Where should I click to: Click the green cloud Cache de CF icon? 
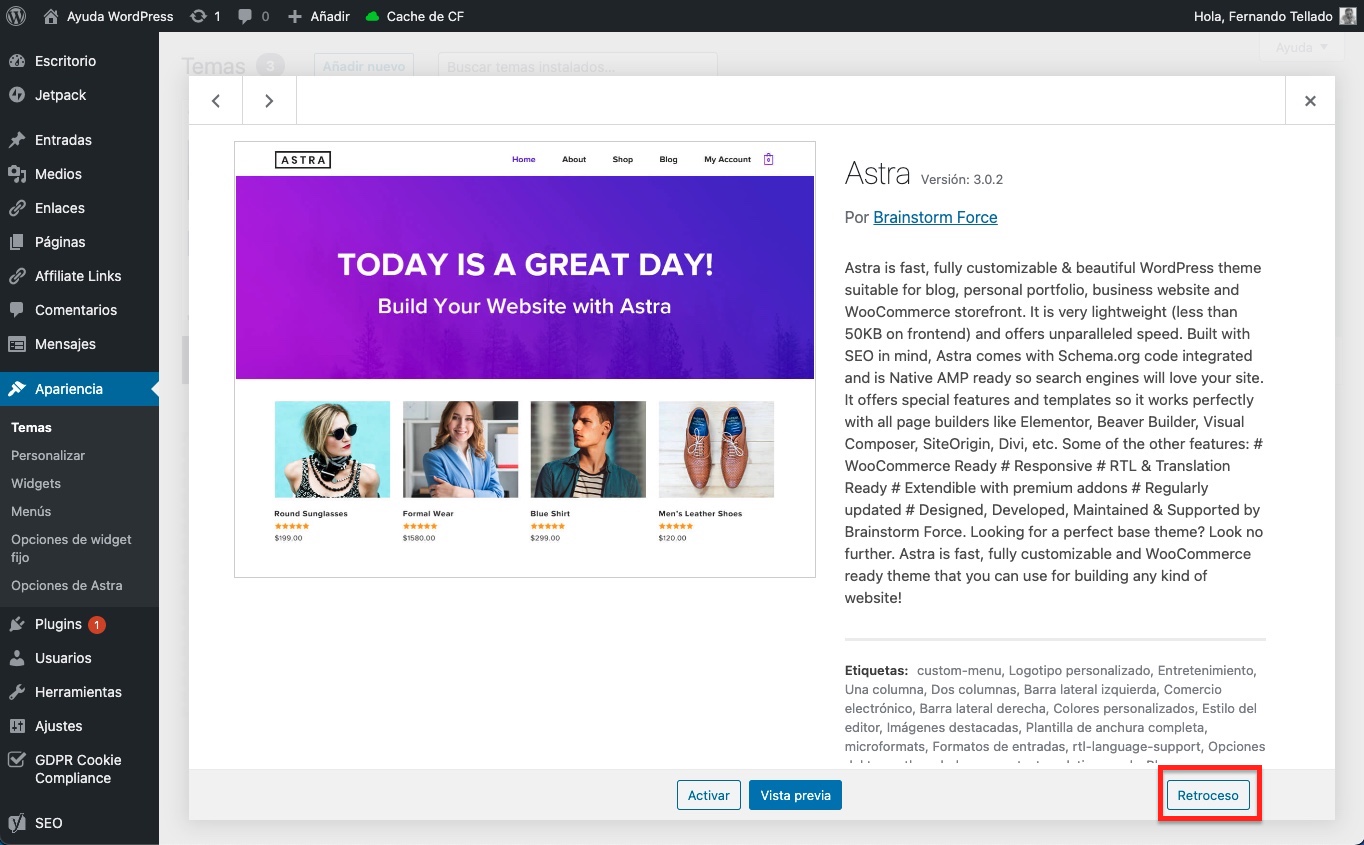tap(372, 16)
